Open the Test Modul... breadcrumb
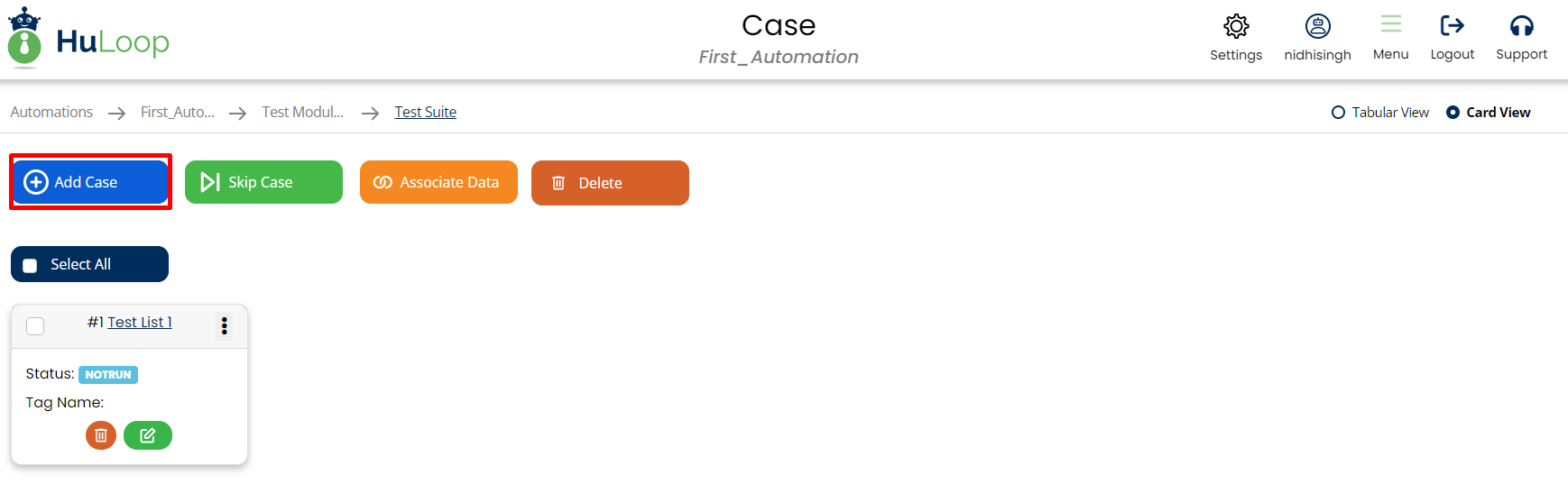Screen dimensions: 1568x484 [x=302, y=112]
